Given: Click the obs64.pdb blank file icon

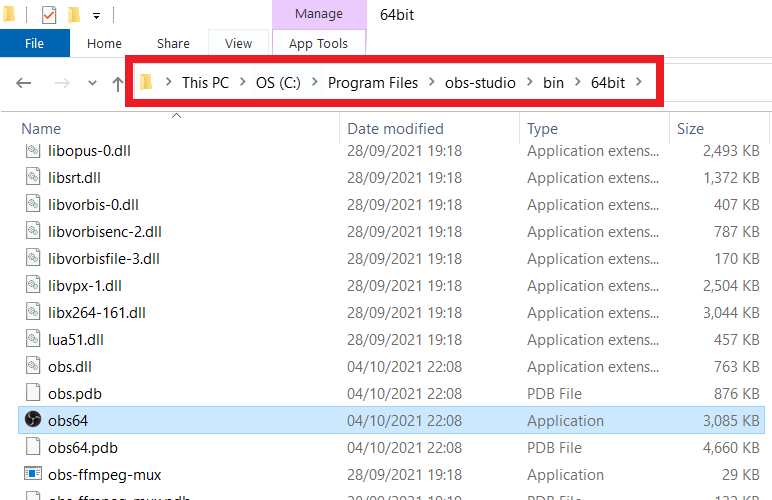Looking at the screenshot, I should click(32, 447).
